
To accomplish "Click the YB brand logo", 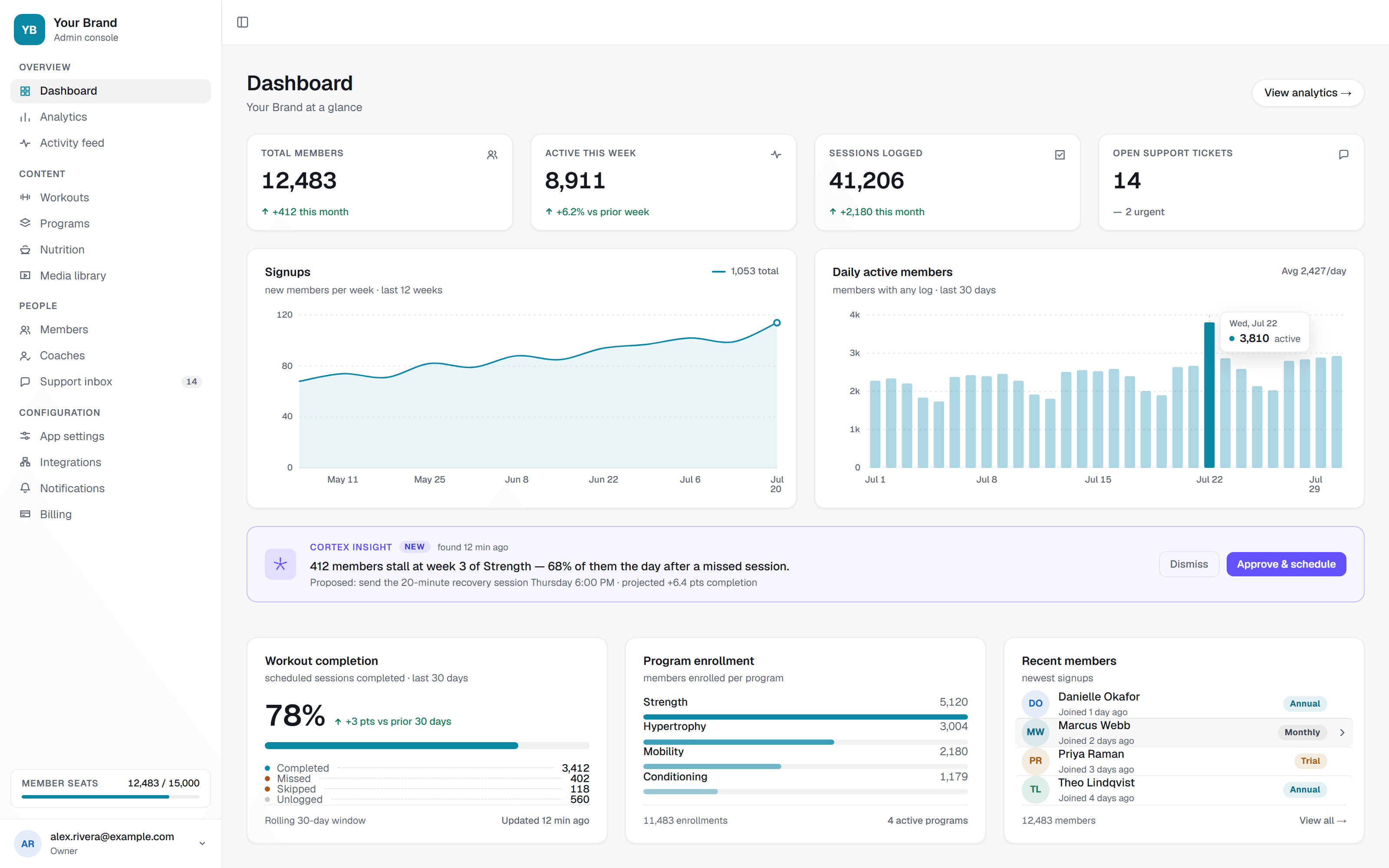I will 29,30.
